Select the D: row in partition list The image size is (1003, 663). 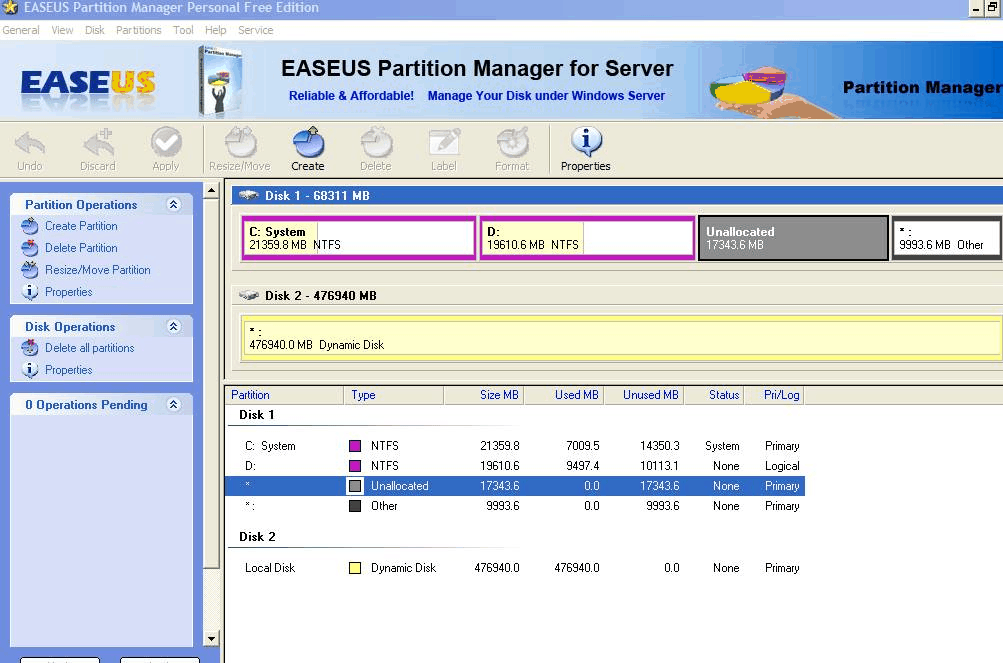515,466
